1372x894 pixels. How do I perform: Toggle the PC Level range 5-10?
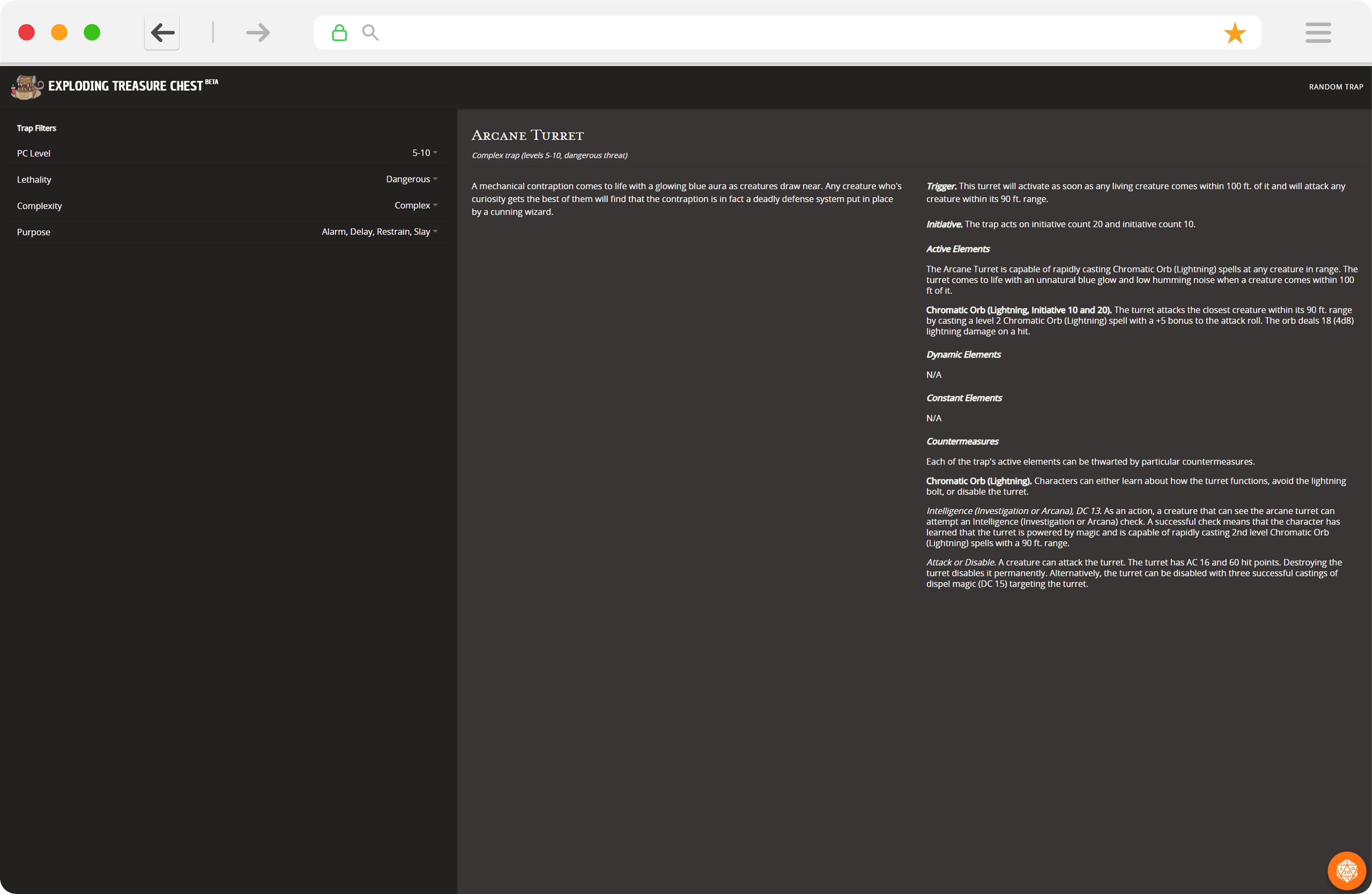[x=422, y=153]
